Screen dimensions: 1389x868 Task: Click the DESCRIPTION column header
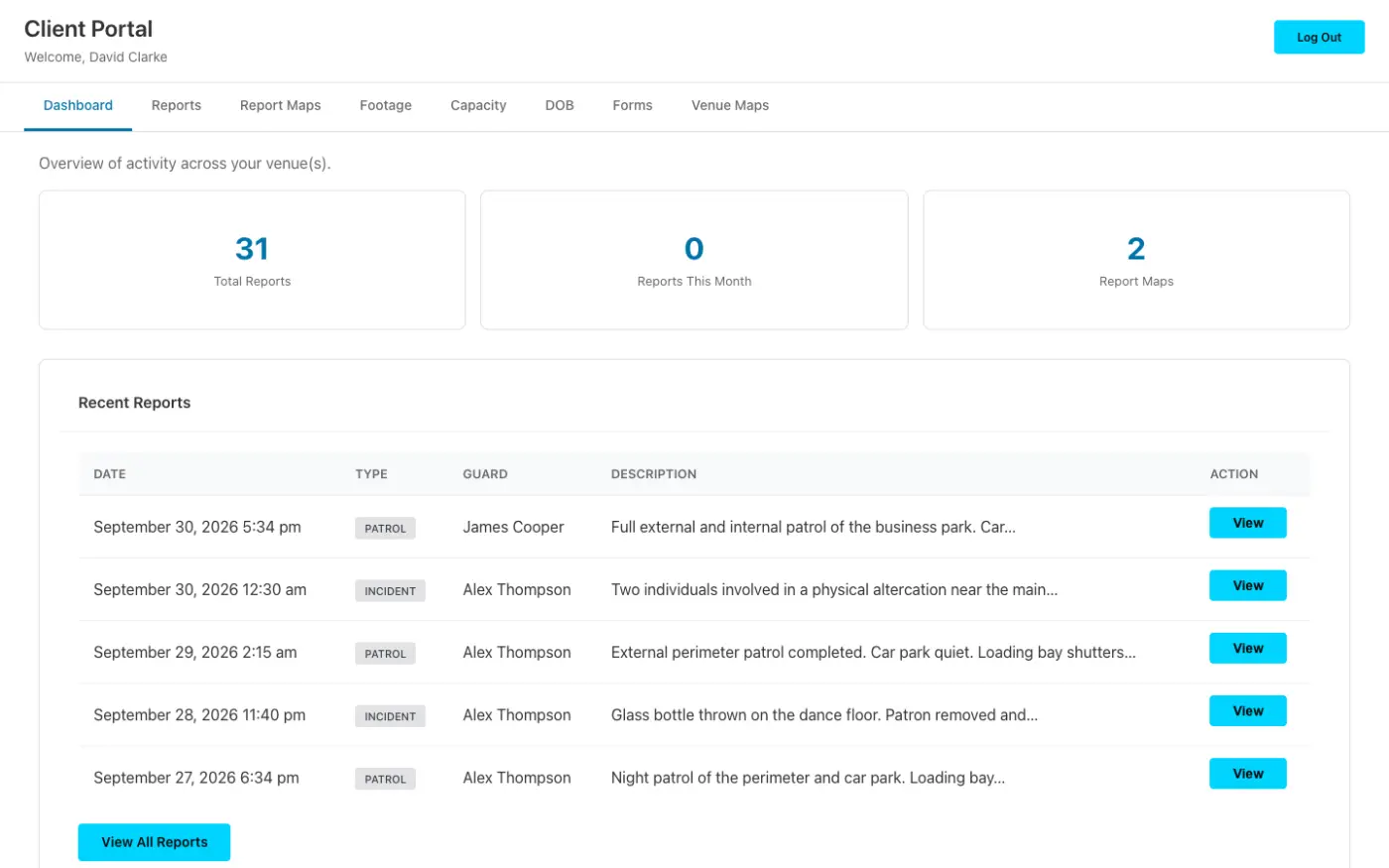click(654, 474)
